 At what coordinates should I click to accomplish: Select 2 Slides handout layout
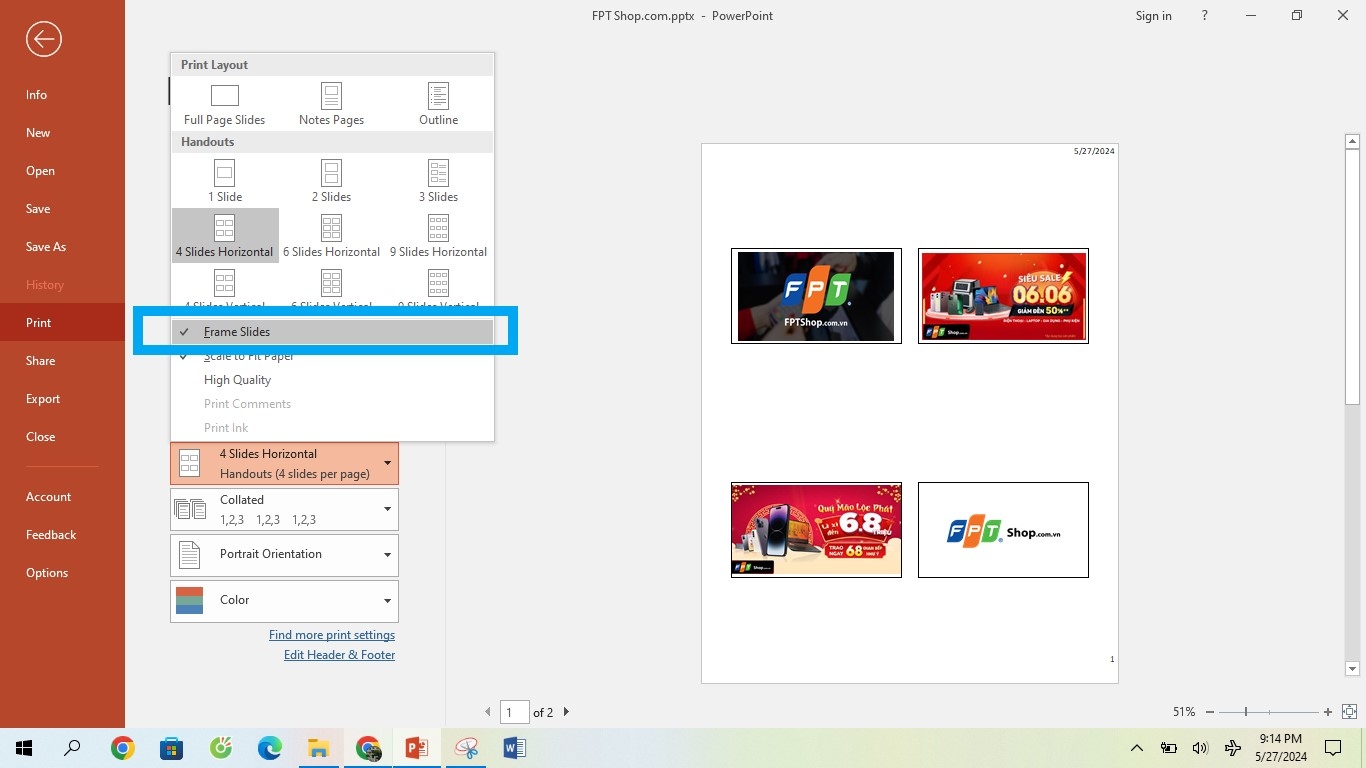point(331,182)
